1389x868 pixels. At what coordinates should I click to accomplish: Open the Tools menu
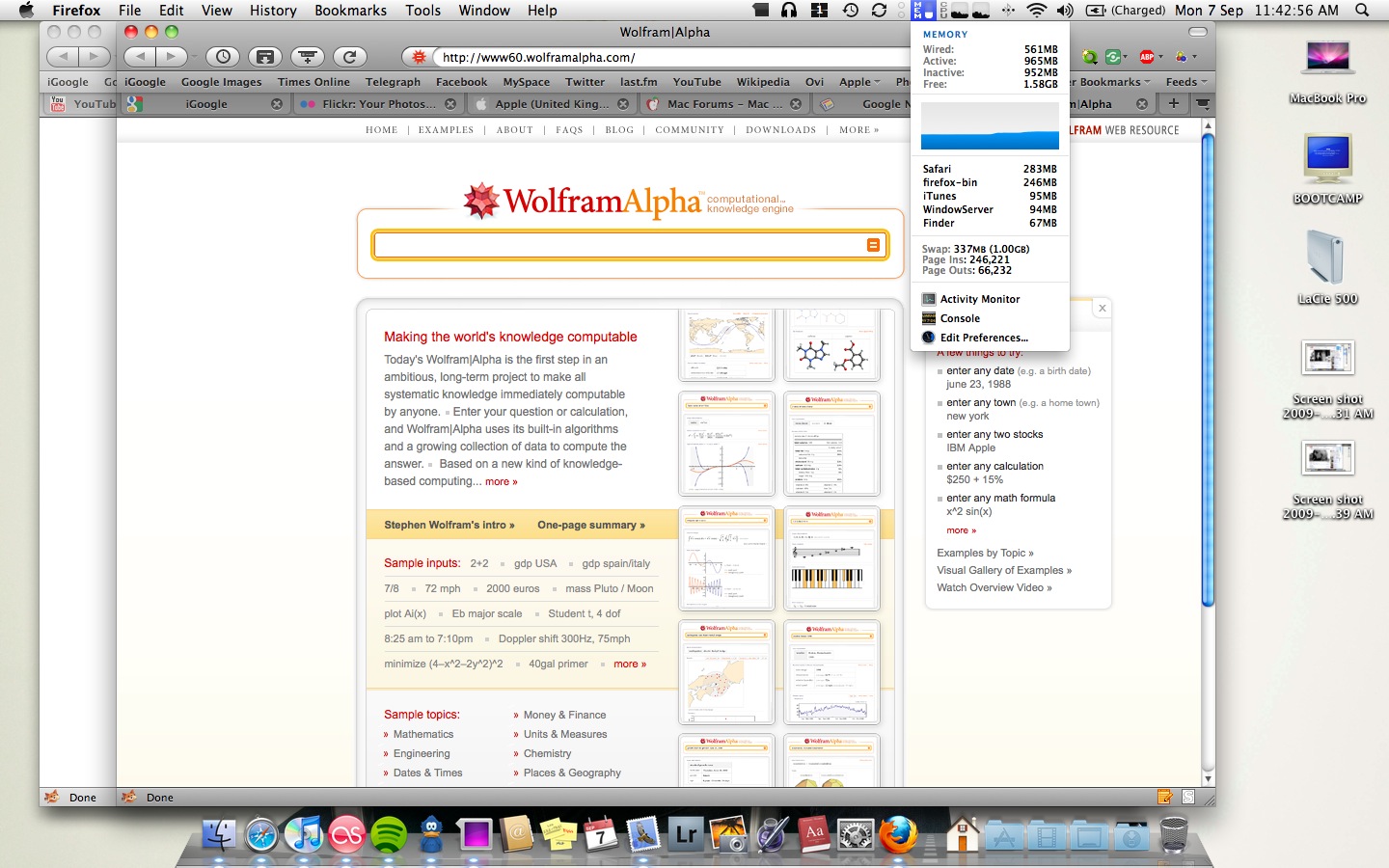coord(422,11)
